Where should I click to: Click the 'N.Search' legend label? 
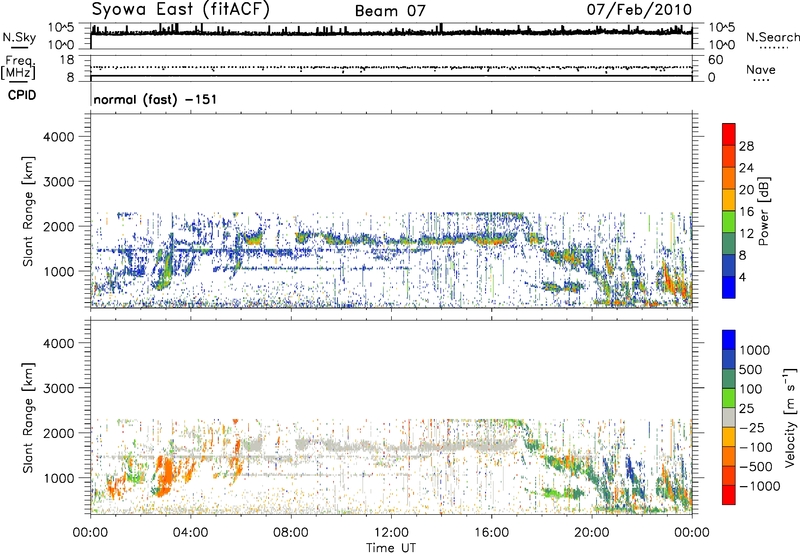pyautogui.click(x=772, y=37)
